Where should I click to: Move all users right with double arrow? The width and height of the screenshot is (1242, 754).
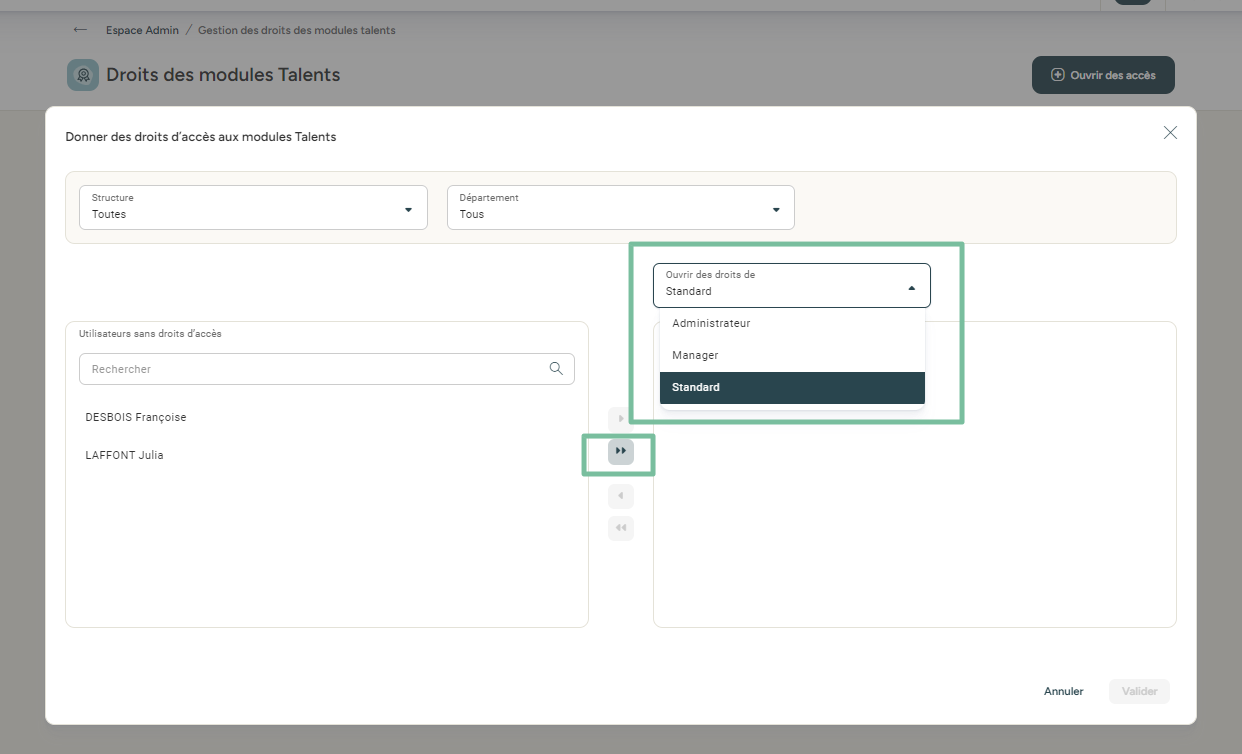click(x=621, y=452)
